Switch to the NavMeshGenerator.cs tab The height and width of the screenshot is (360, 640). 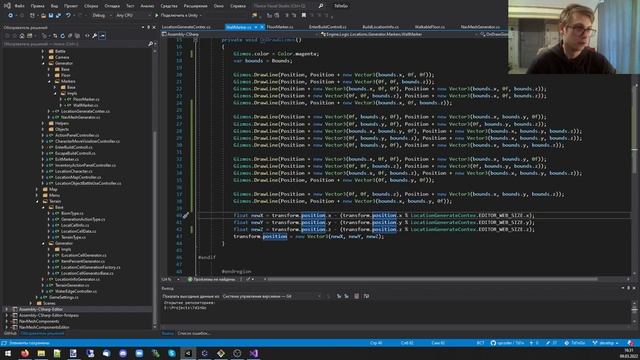pyautogui.click(x=480, y=27)
